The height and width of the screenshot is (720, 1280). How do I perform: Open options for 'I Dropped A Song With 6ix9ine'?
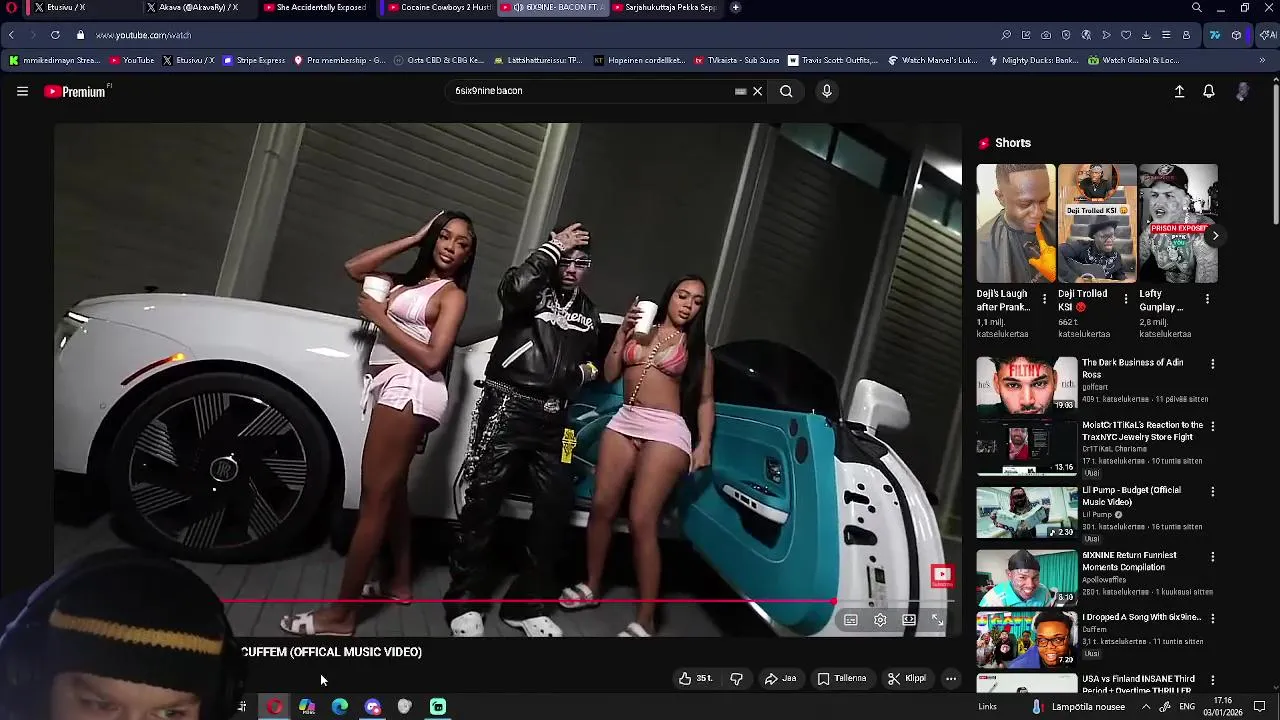tap(1213, 619)
